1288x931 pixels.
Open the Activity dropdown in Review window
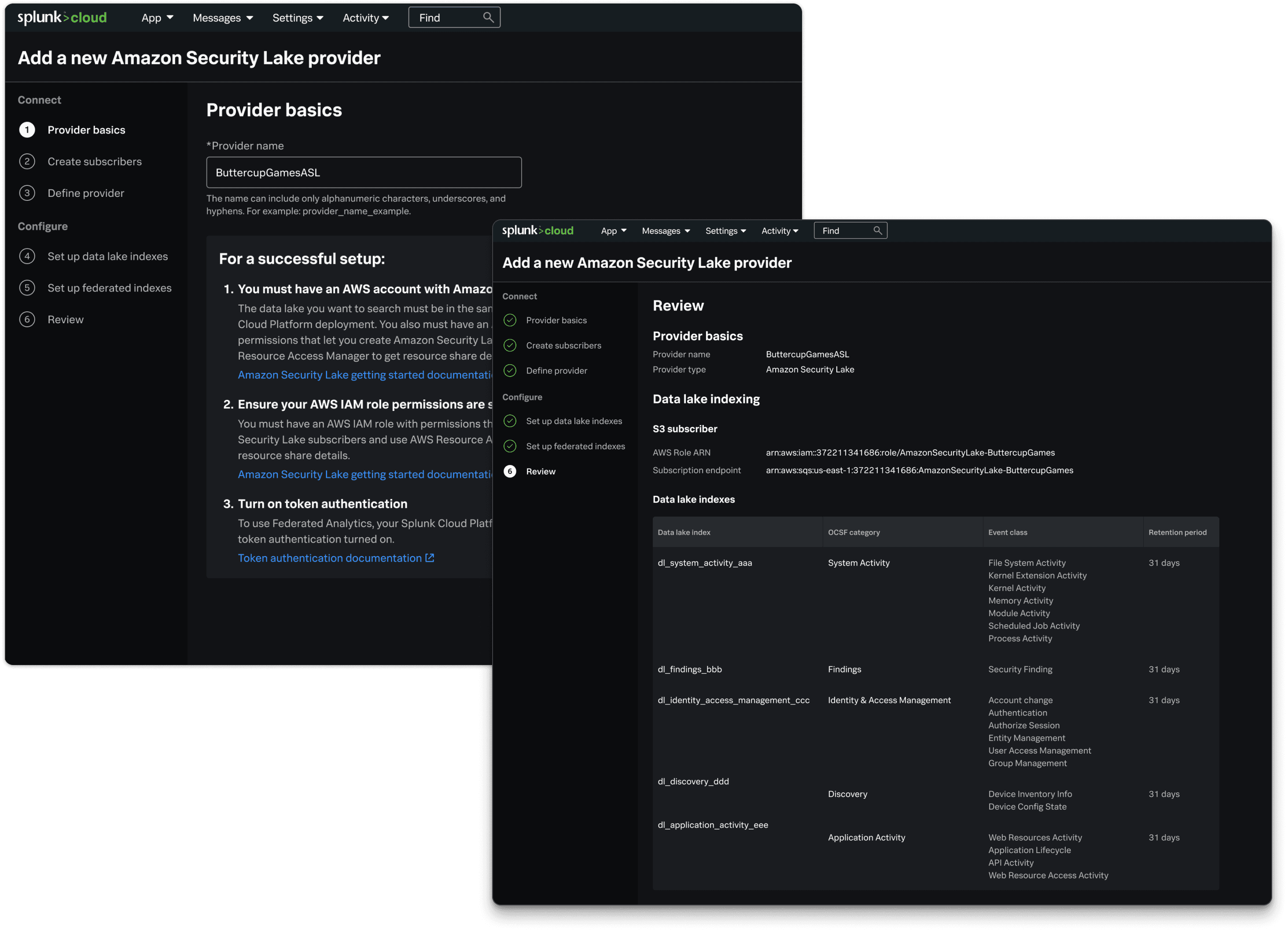[x=779, y=231]
